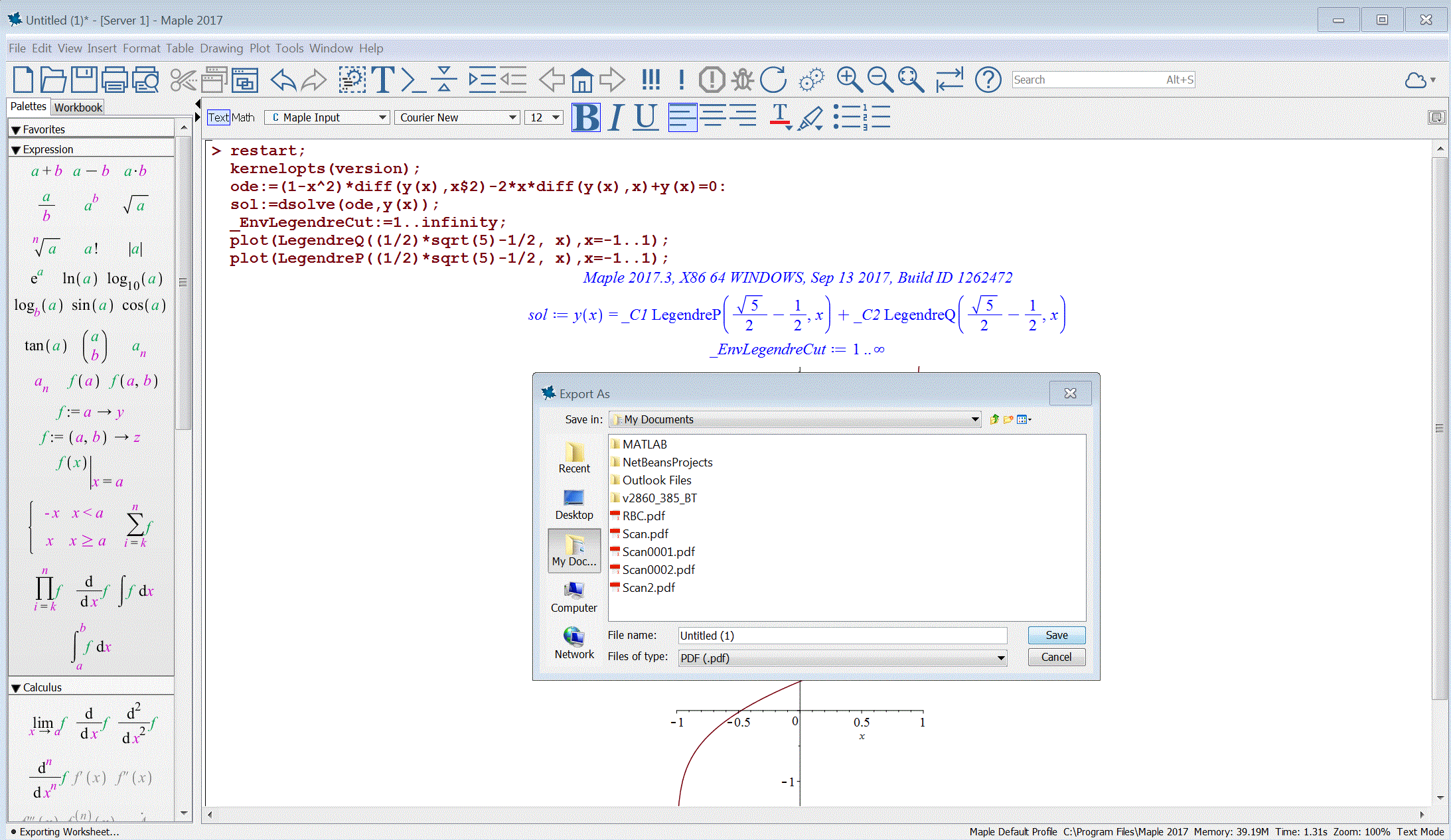Execute entire worksheet with triple exclamation icon

click(x=650, y=80)
